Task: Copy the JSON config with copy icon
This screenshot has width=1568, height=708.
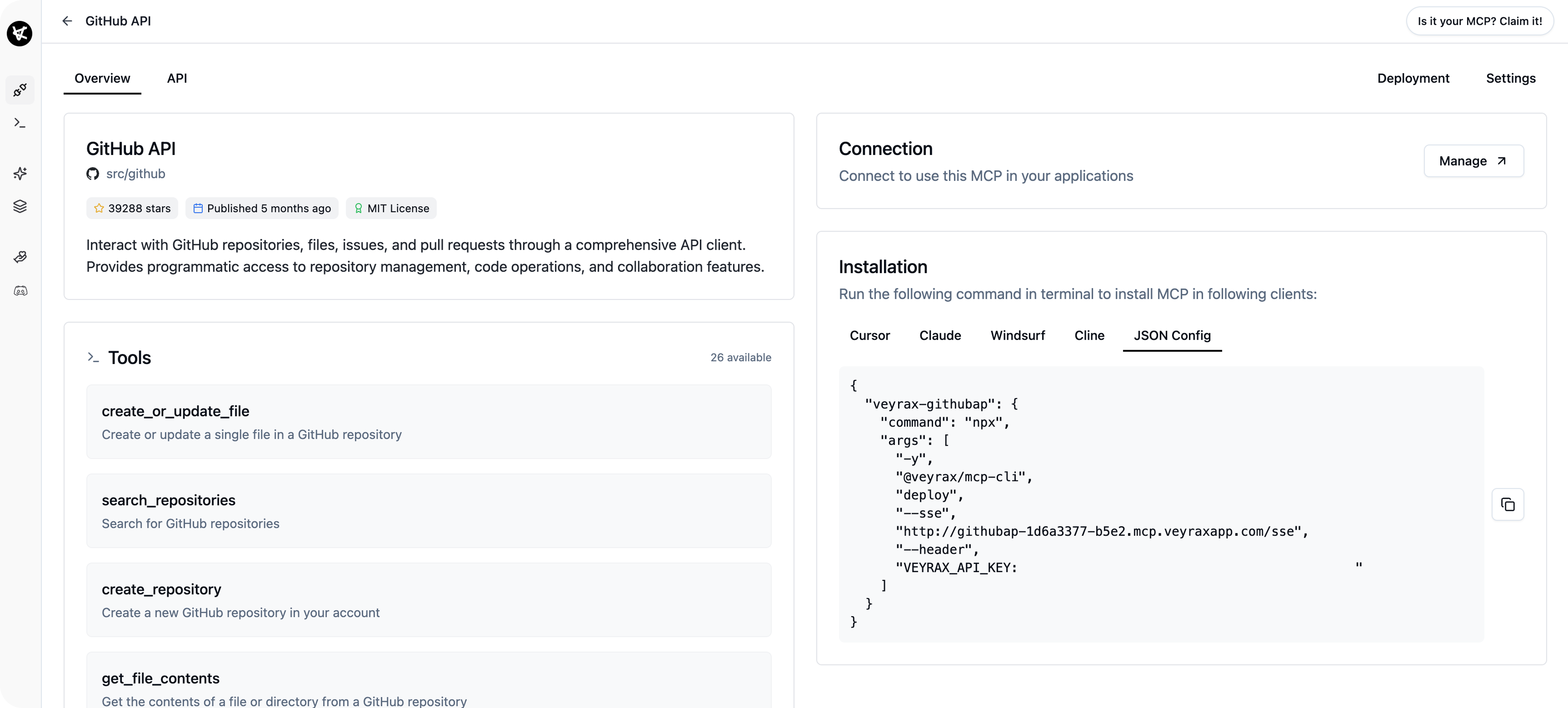Action: (1507, 504)
